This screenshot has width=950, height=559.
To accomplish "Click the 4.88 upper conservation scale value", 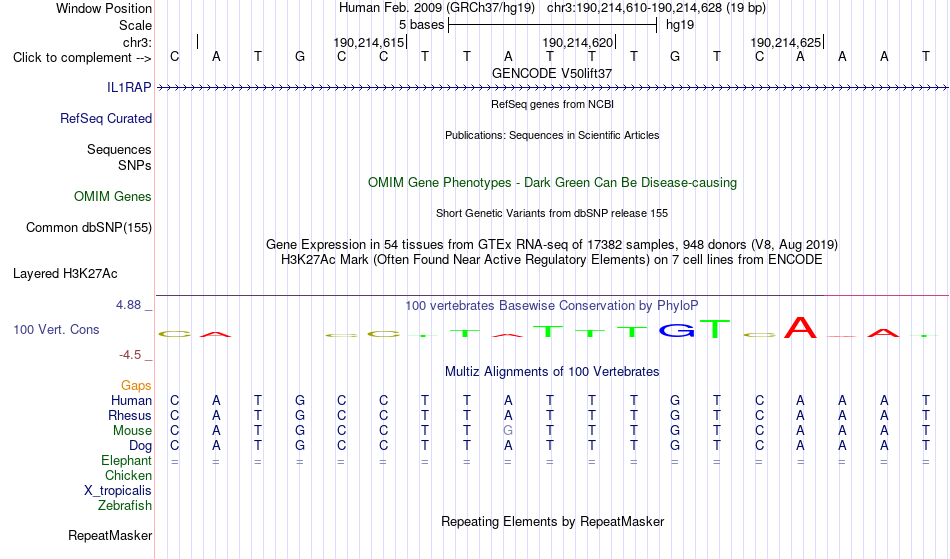I will tap(128, 305).
